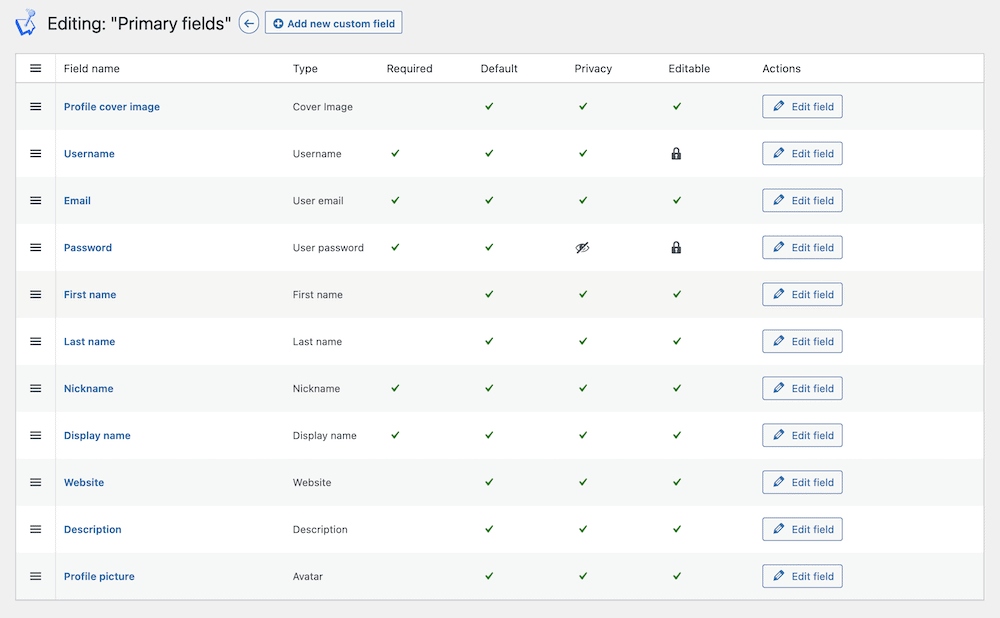Open the Username field name link
Viewport: 1000px width, 618px height.
[89, 154]
